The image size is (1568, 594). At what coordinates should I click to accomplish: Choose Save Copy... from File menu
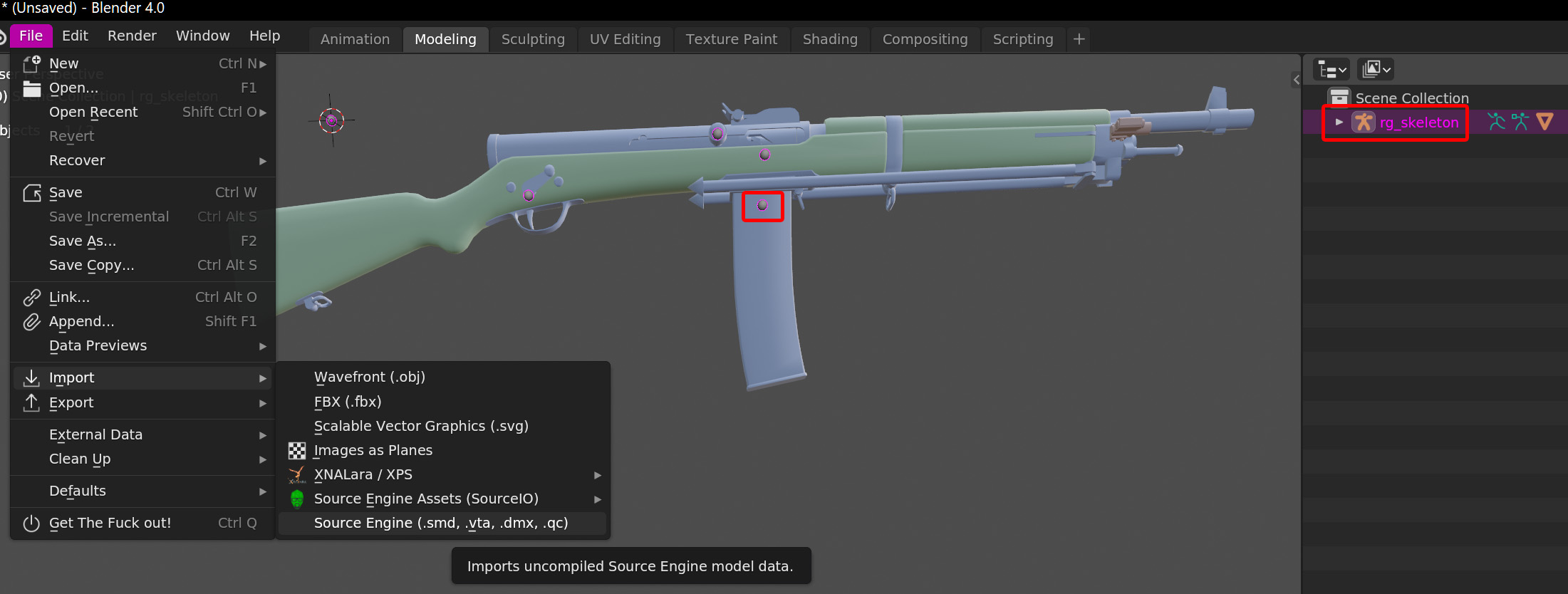click(142, 266)
